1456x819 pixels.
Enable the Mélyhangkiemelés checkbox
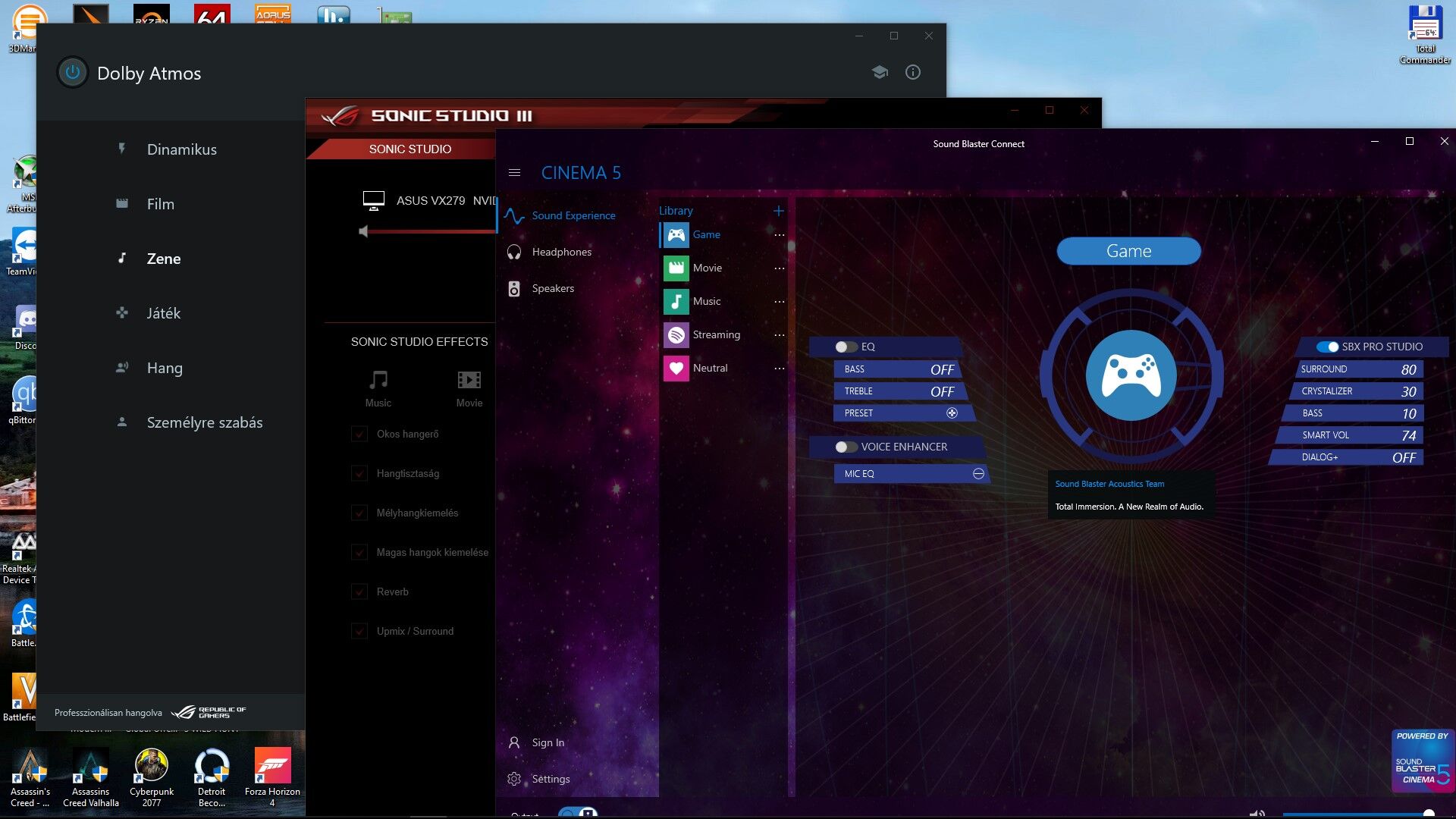pyautogui.click(x=359, y=513)
